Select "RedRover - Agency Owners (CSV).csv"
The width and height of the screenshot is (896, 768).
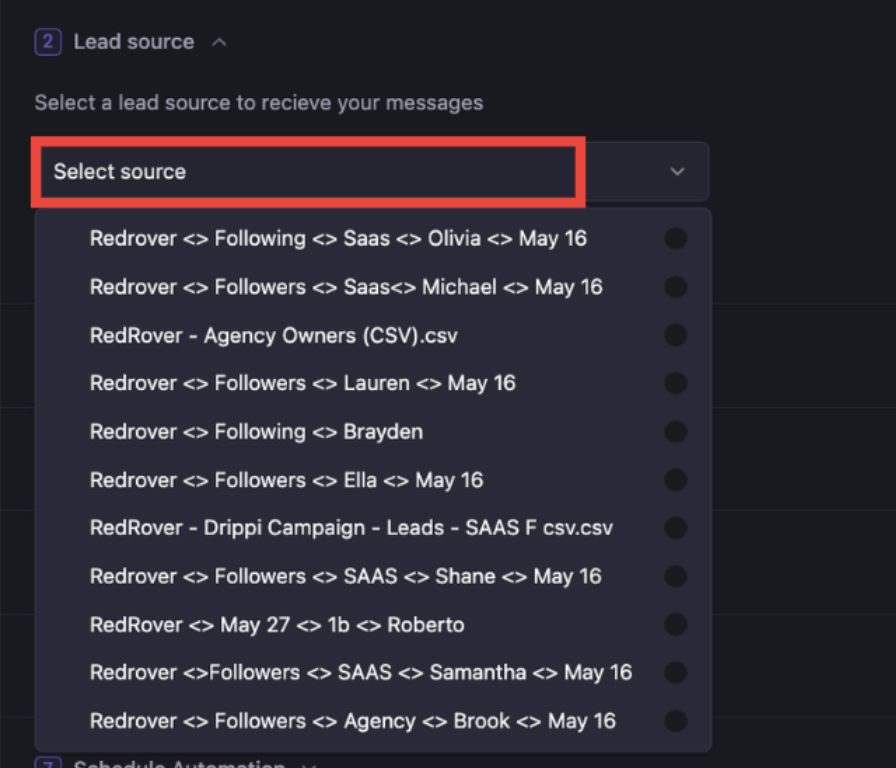(x=274, y=335)
